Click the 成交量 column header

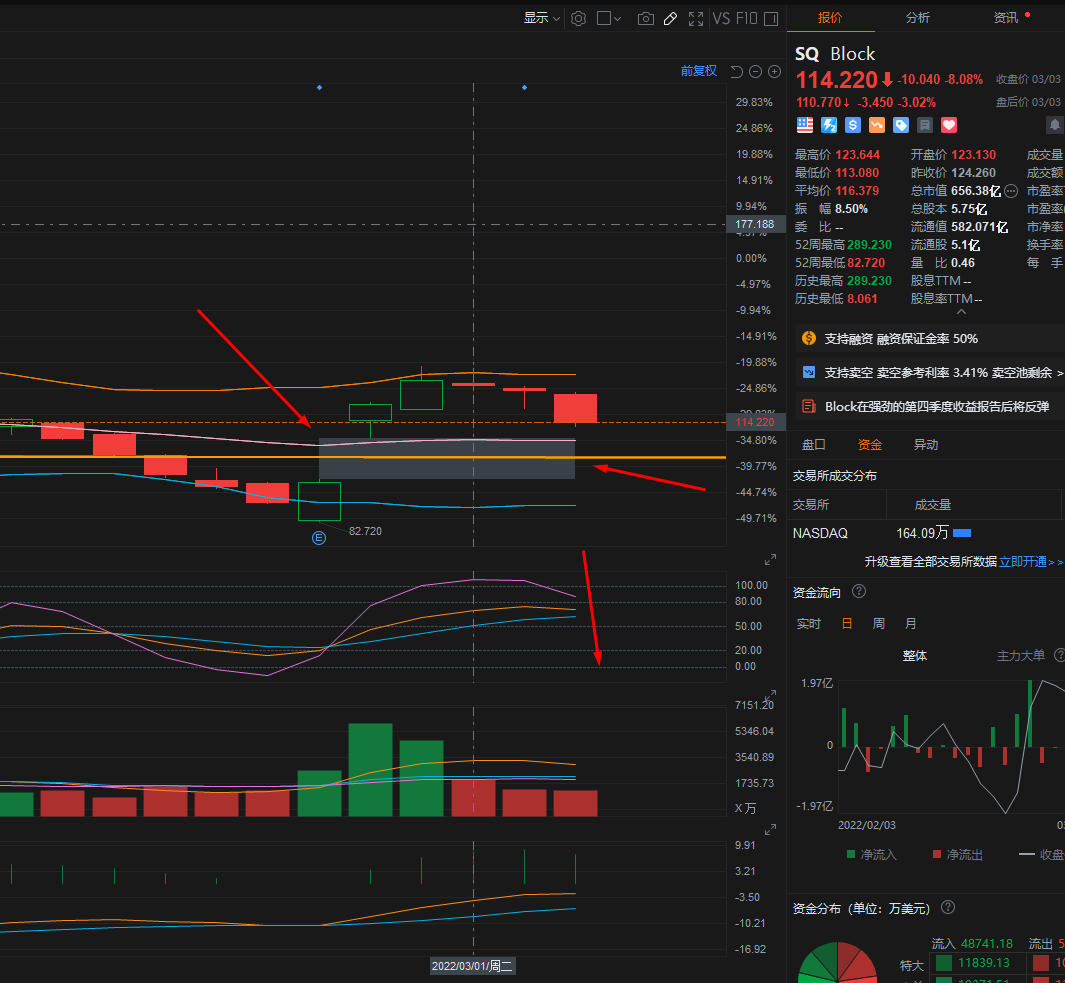933,505
